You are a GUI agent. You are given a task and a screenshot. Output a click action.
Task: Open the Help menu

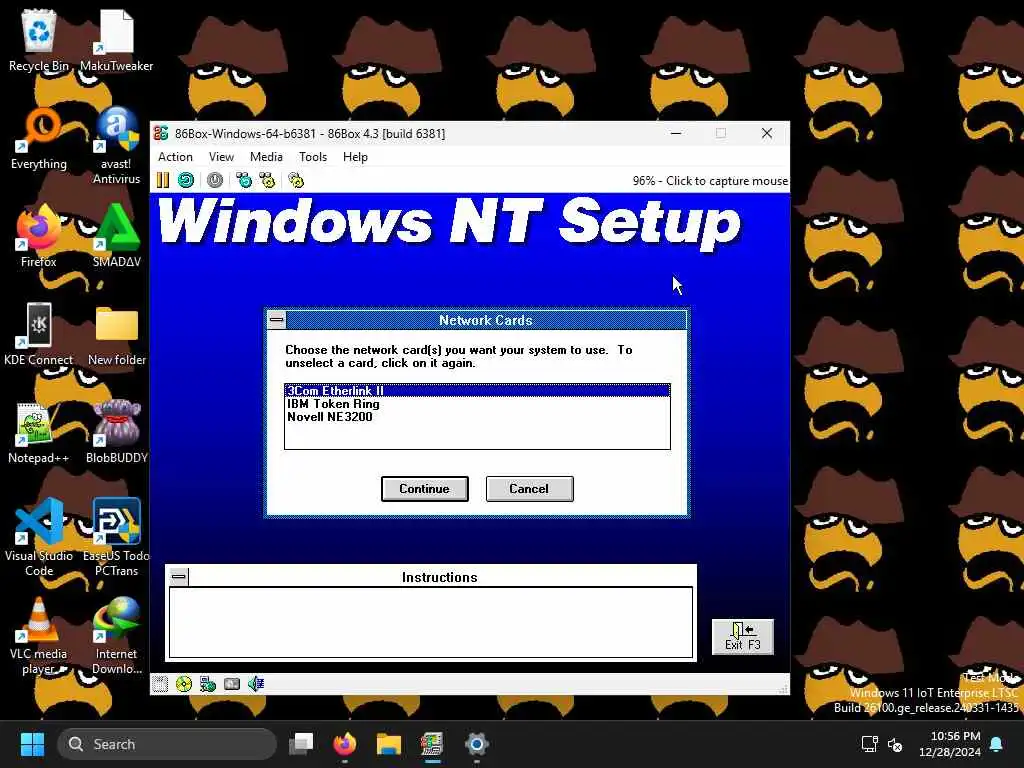pos(355,157)
